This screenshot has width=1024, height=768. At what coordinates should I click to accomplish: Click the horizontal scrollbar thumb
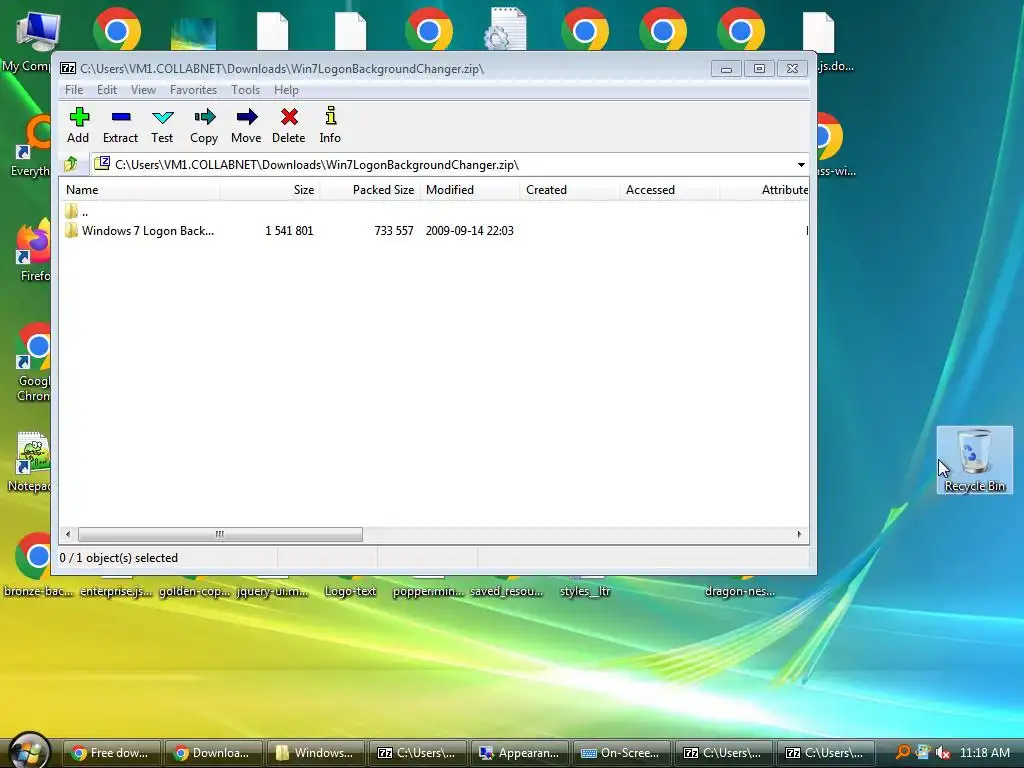220,534
